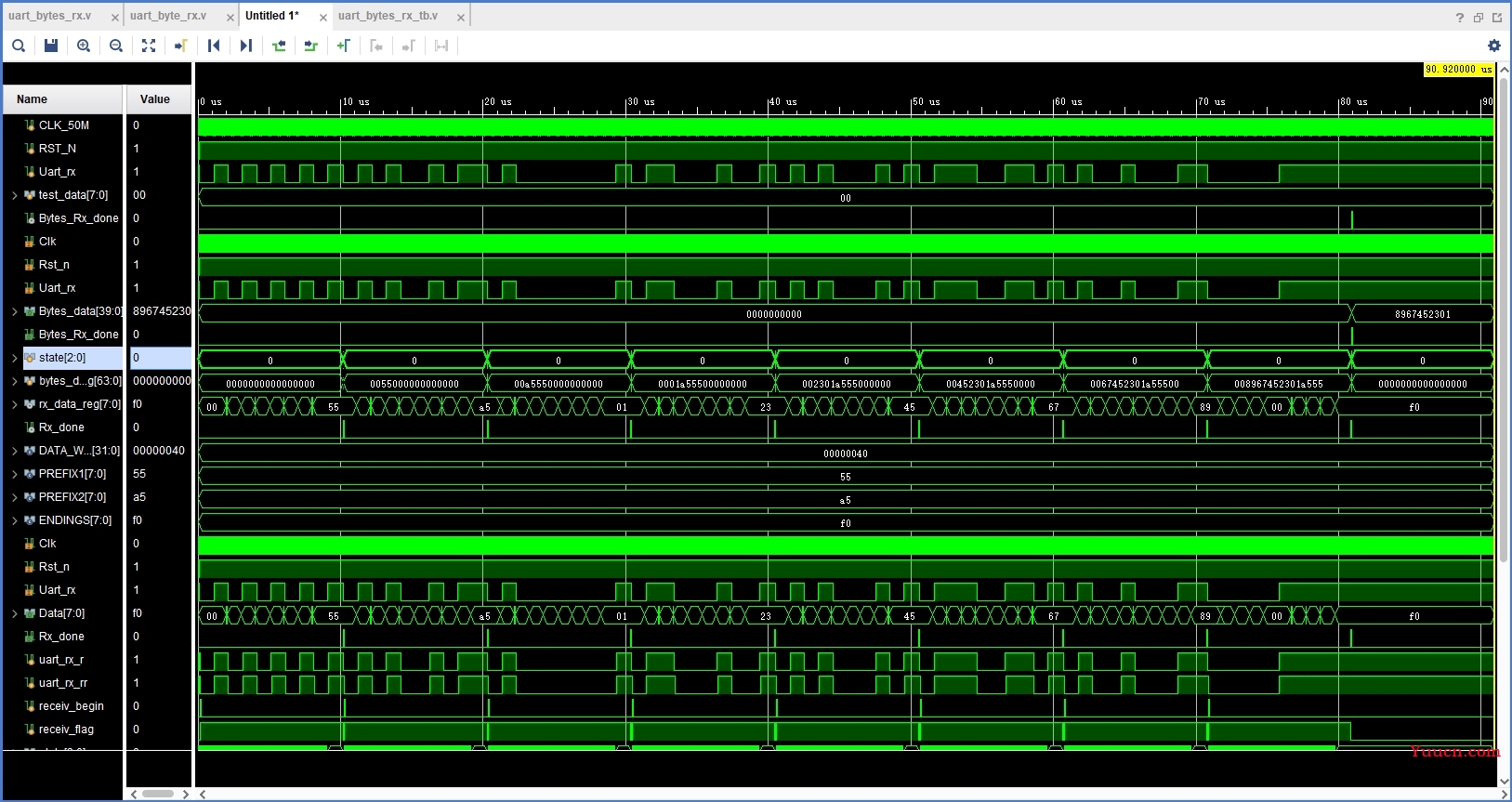Expand the Data[7:0] bus
Screen dimensions: 1512x802
[x=14, y=613]
